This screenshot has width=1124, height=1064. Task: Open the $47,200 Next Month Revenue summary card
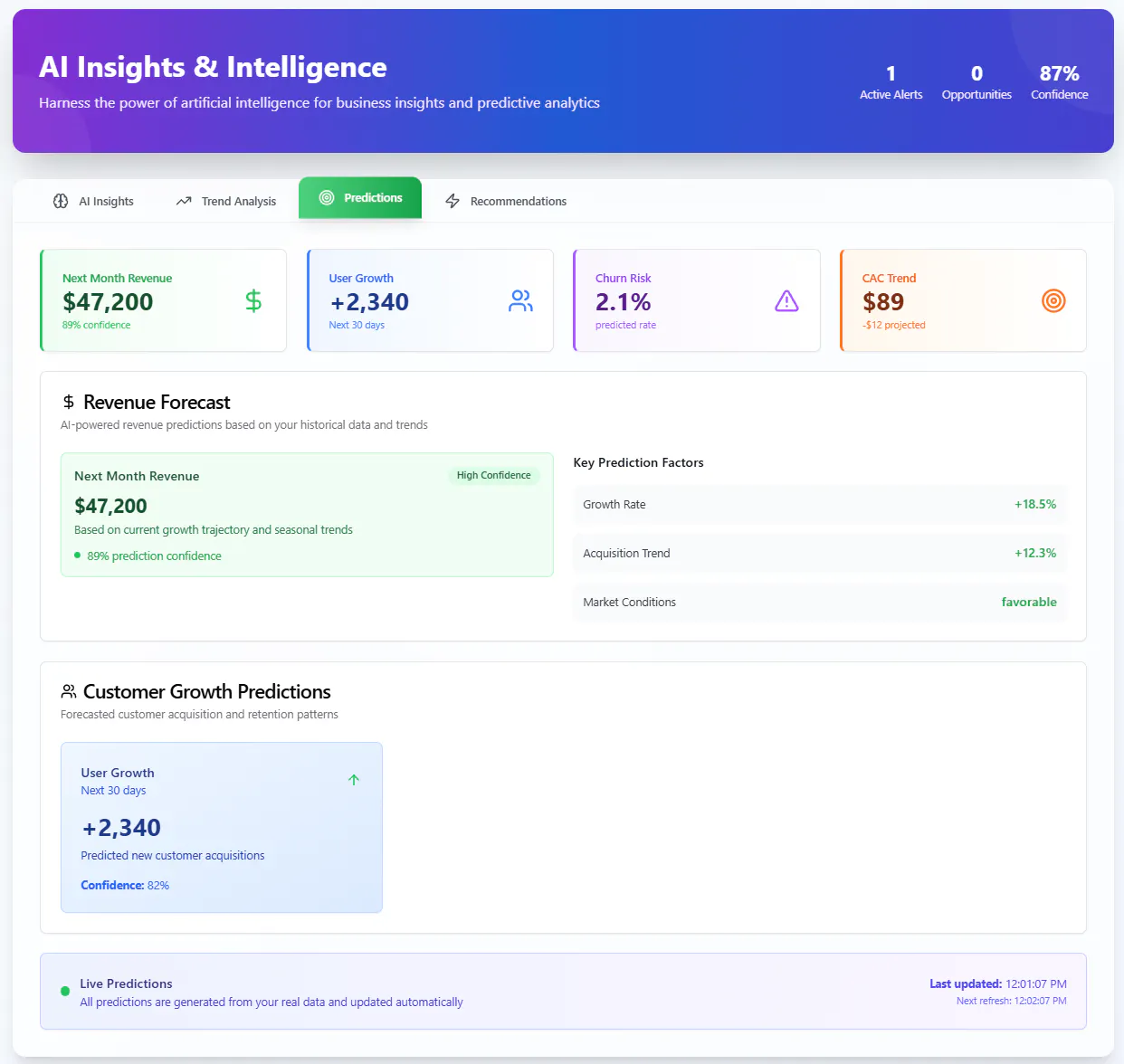click(x=163, y=300)
